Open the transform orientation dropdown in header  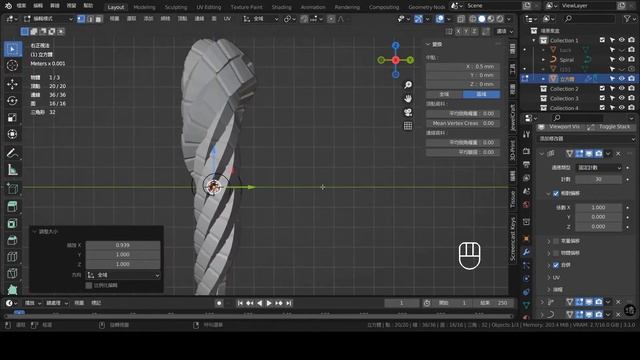[261, 19]
